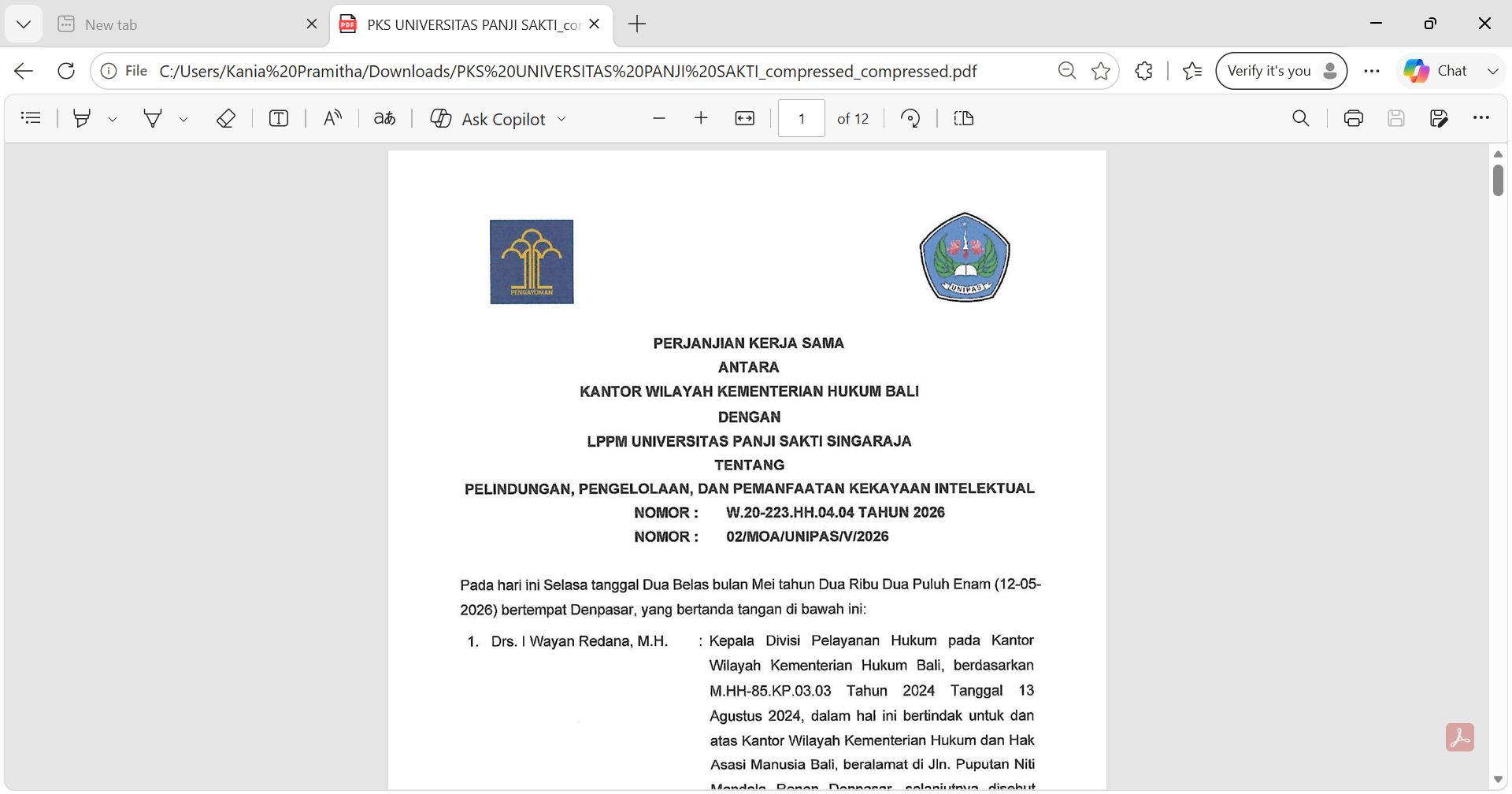Open the Favorites list

click(x=1192, y=71)
